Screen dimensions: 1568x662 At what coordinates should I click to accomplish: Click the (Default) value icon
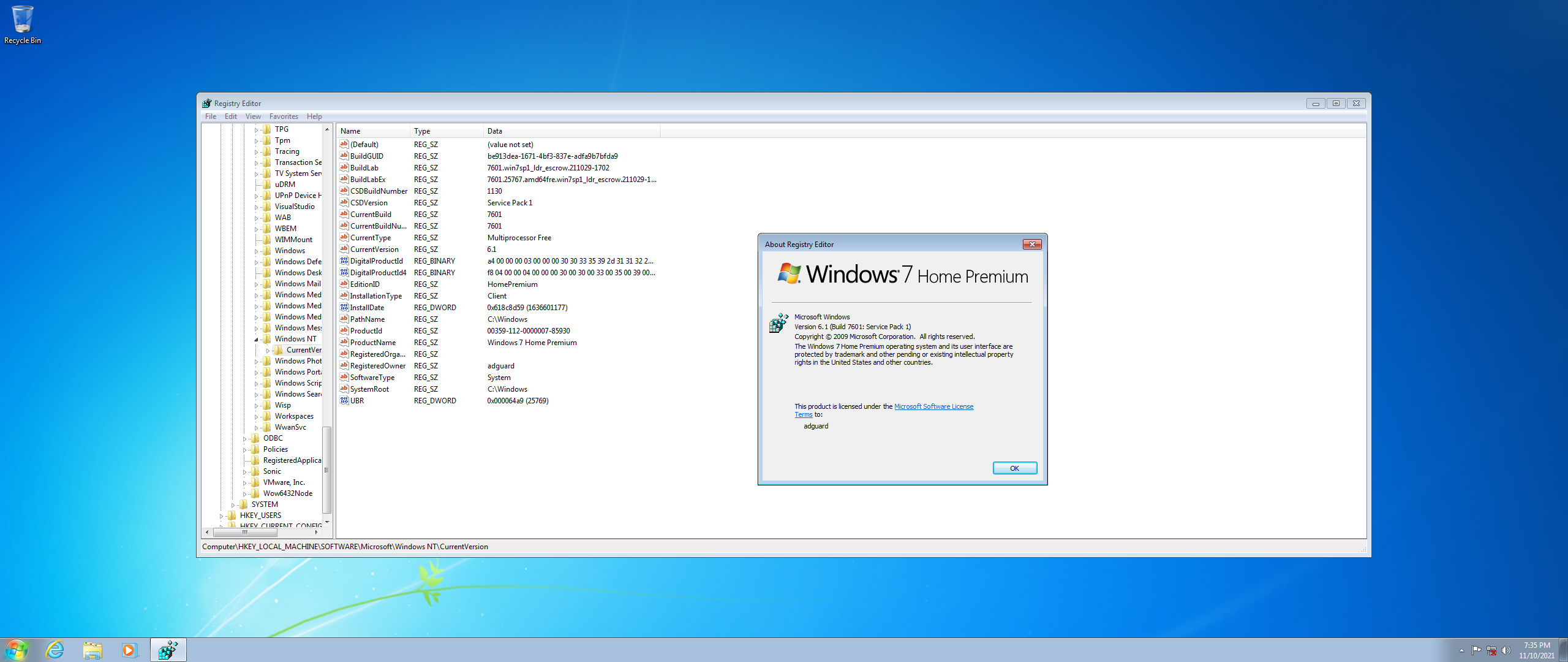[x=344, y=144]
